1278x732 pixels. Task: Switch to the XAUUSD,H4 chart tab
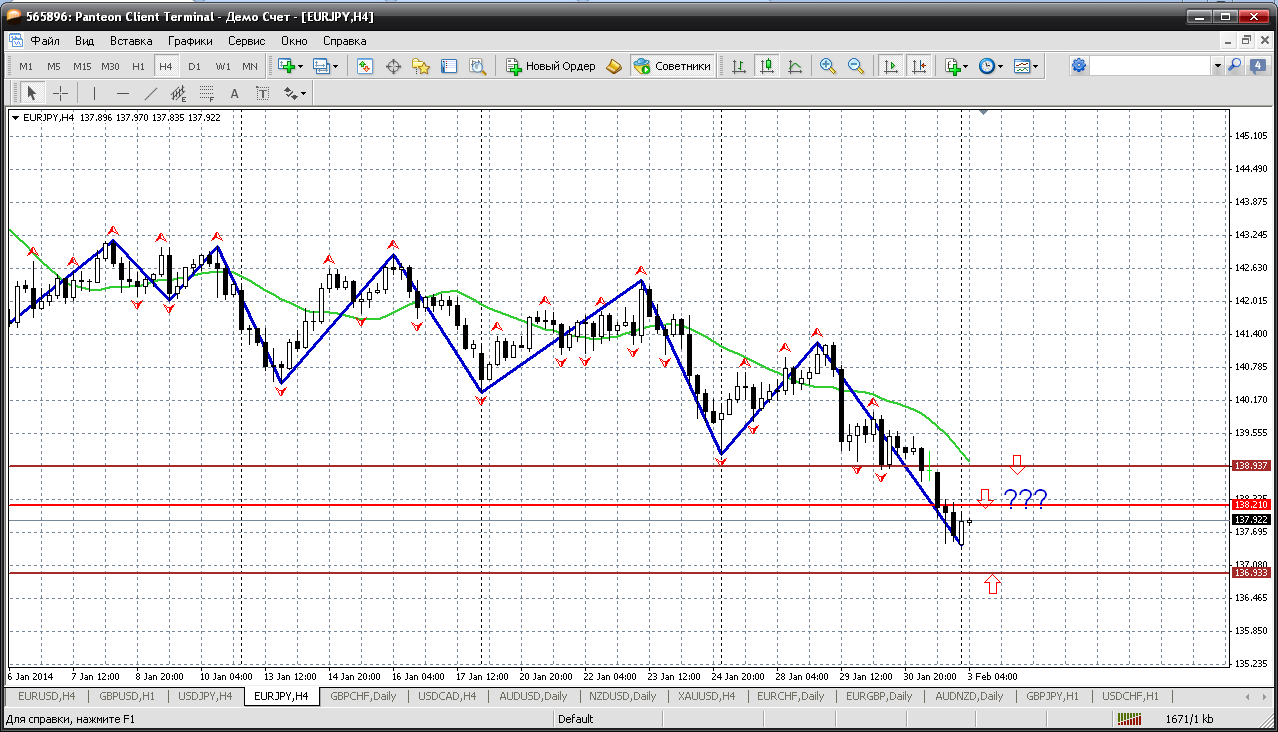(706, 696)
